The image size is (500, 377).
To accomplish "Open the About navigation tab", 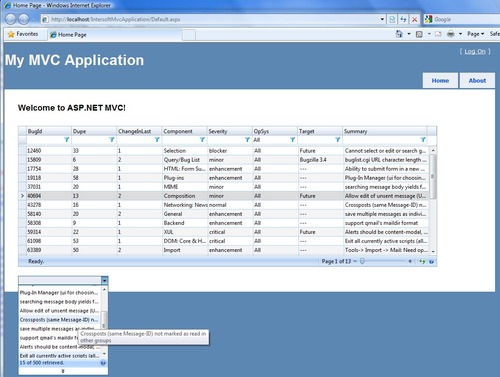I will pyautogui.click(x=477, y=81).
